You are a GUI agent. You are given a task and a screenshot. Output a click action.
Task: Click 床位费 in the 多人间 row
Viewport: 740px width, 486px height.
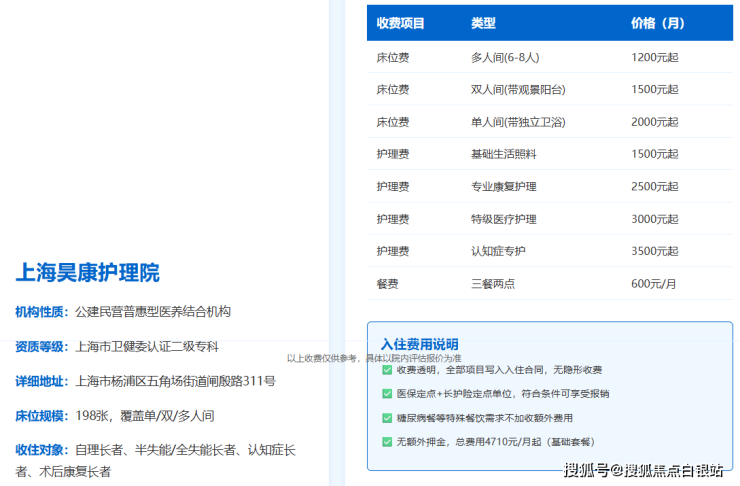click(393, 58)
